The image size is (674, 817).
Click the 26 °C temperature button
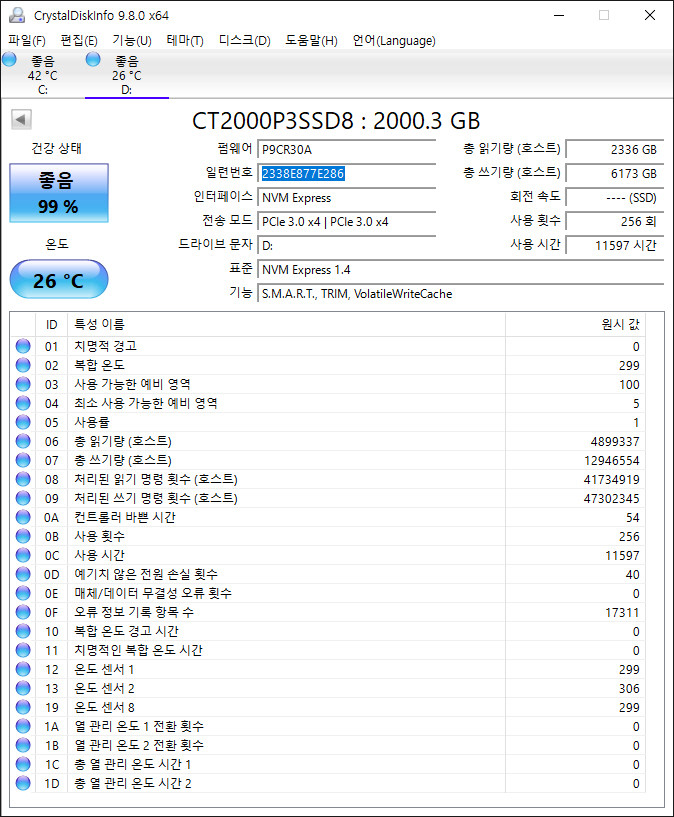tap(59, 280)
